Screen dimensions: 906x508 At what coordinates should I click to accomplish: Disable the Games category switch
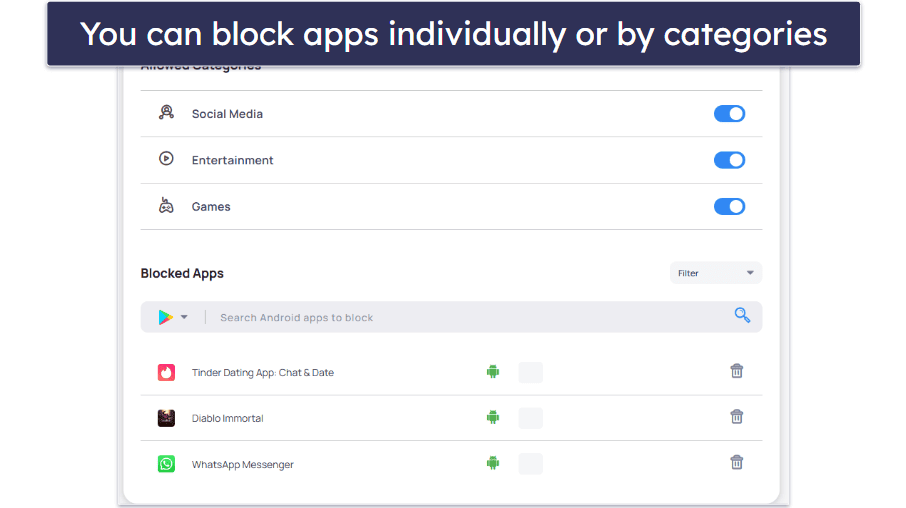click(x=729, y=206)
